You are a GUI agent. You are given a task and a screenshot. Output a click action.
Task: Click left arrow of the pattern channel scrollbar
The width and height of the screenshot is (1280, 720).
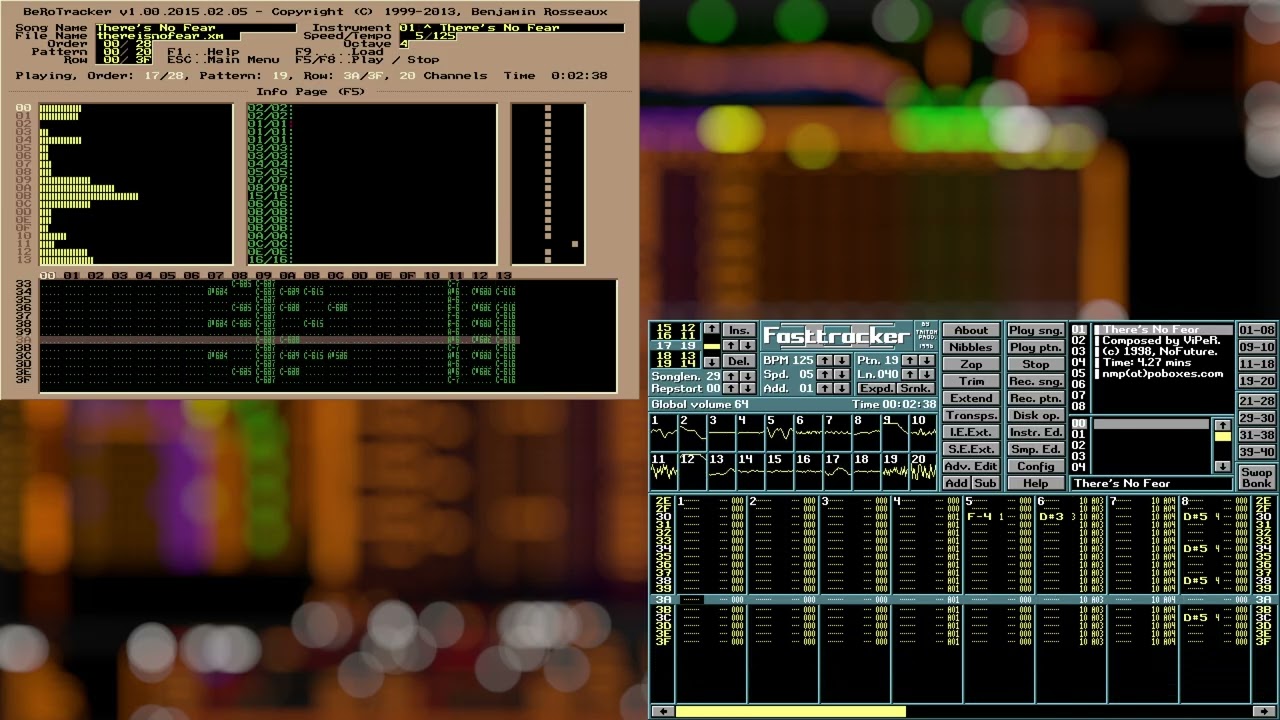(x=662, y=711)
